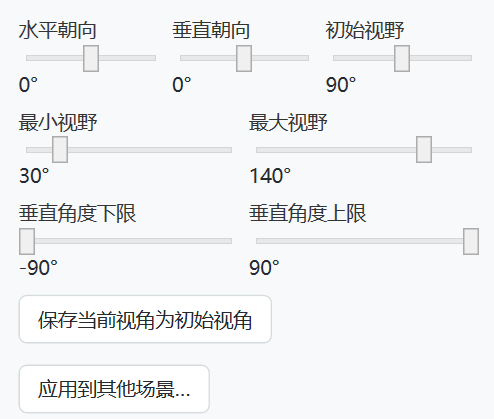The image size is (494, 419).
Task: Click 垂直角度上限 track left of the handle
Action: coord(359,241)
